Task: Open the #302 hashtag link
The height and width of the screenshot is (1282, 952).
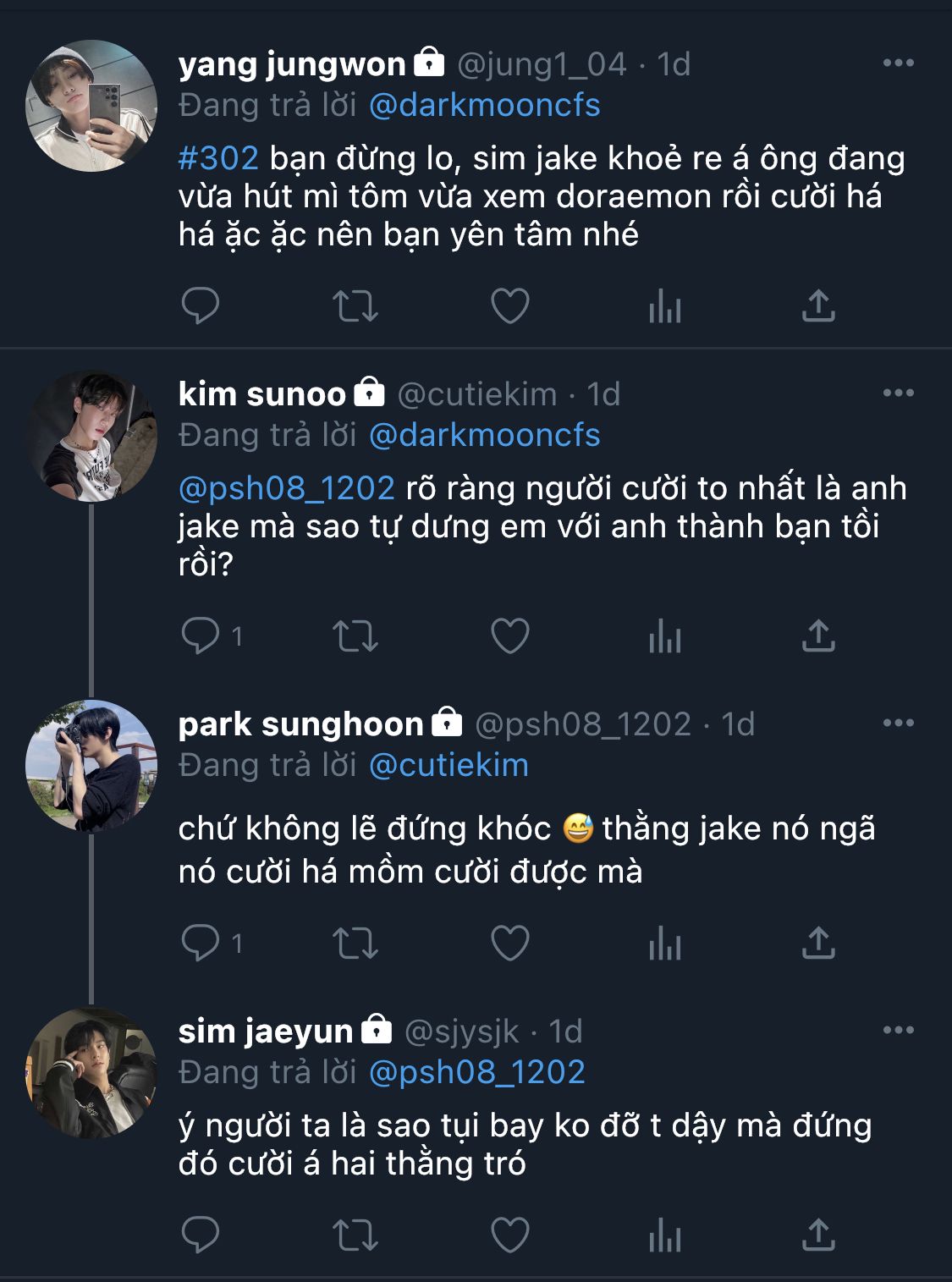Action: [218, 158]
